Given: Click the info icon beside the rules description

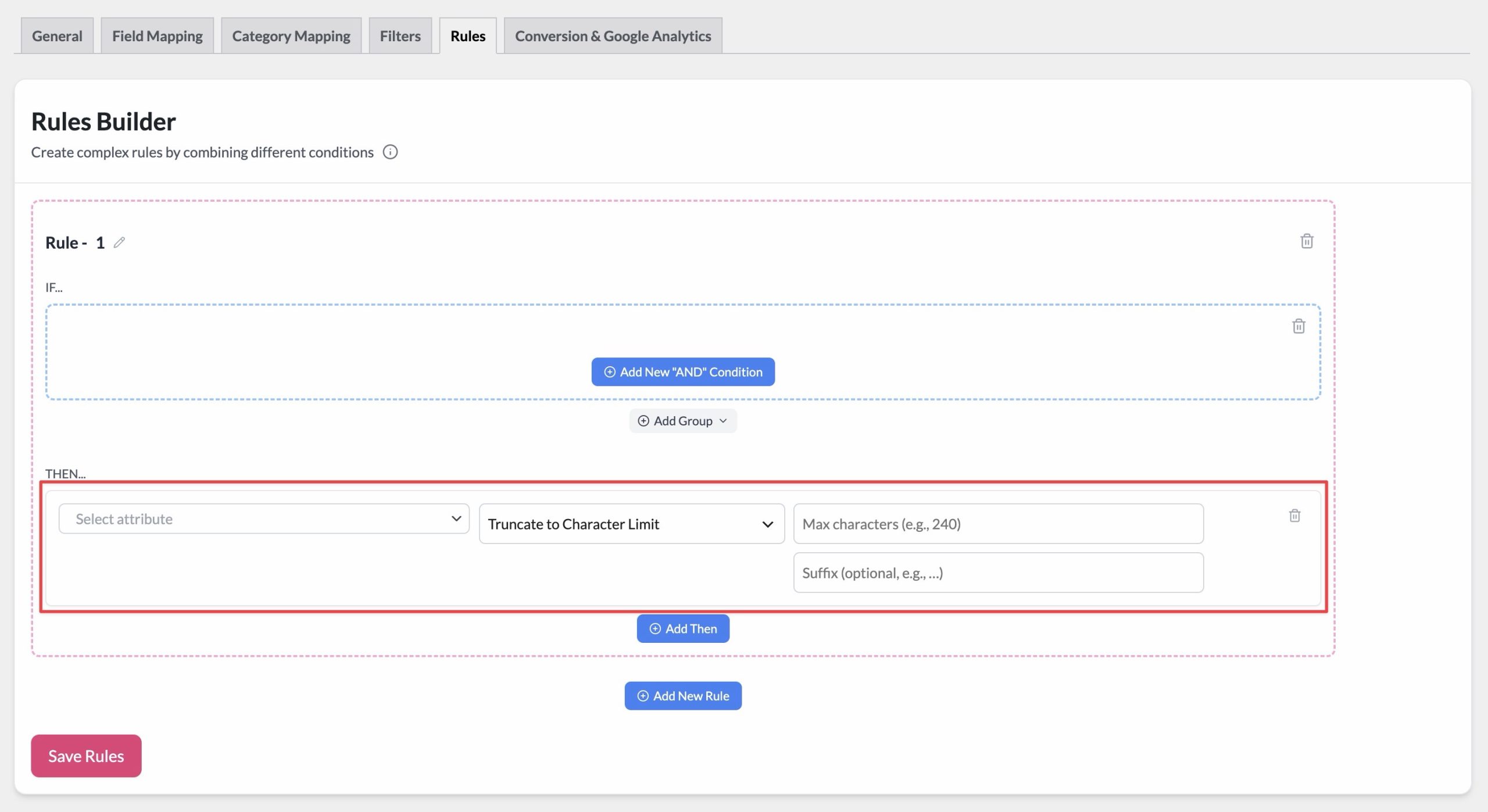Looking at the screenshot, I should [390, 152].
